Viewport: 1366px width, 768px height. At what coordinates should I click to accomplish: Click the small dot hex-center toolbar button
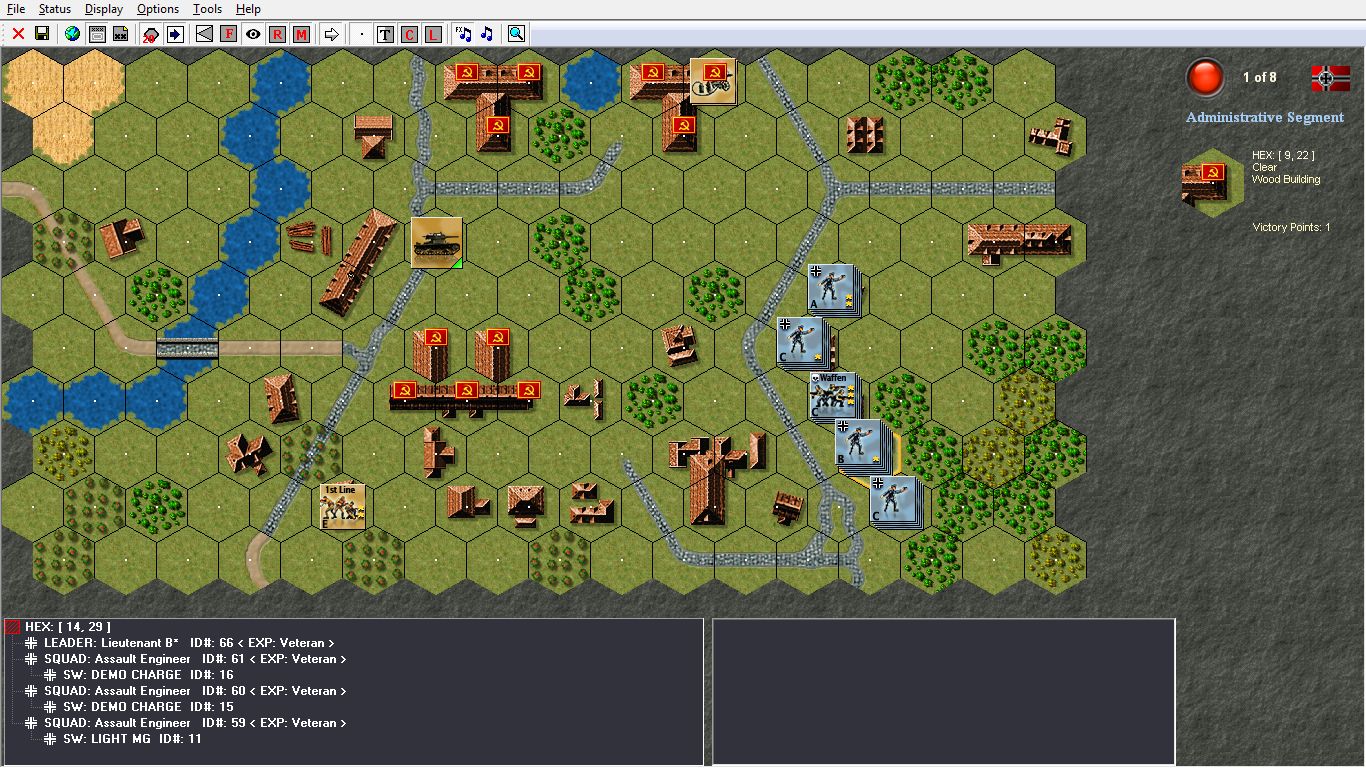point(361,34)
